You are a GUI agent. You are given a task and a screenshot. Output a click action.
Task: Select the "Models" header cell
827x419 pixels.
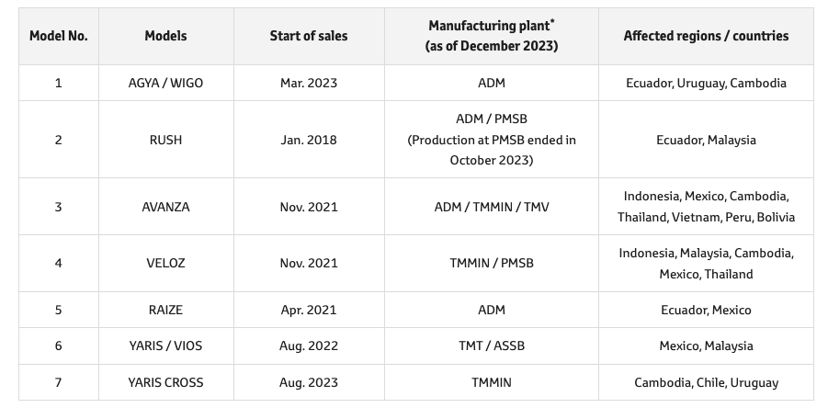click(165, 36)
